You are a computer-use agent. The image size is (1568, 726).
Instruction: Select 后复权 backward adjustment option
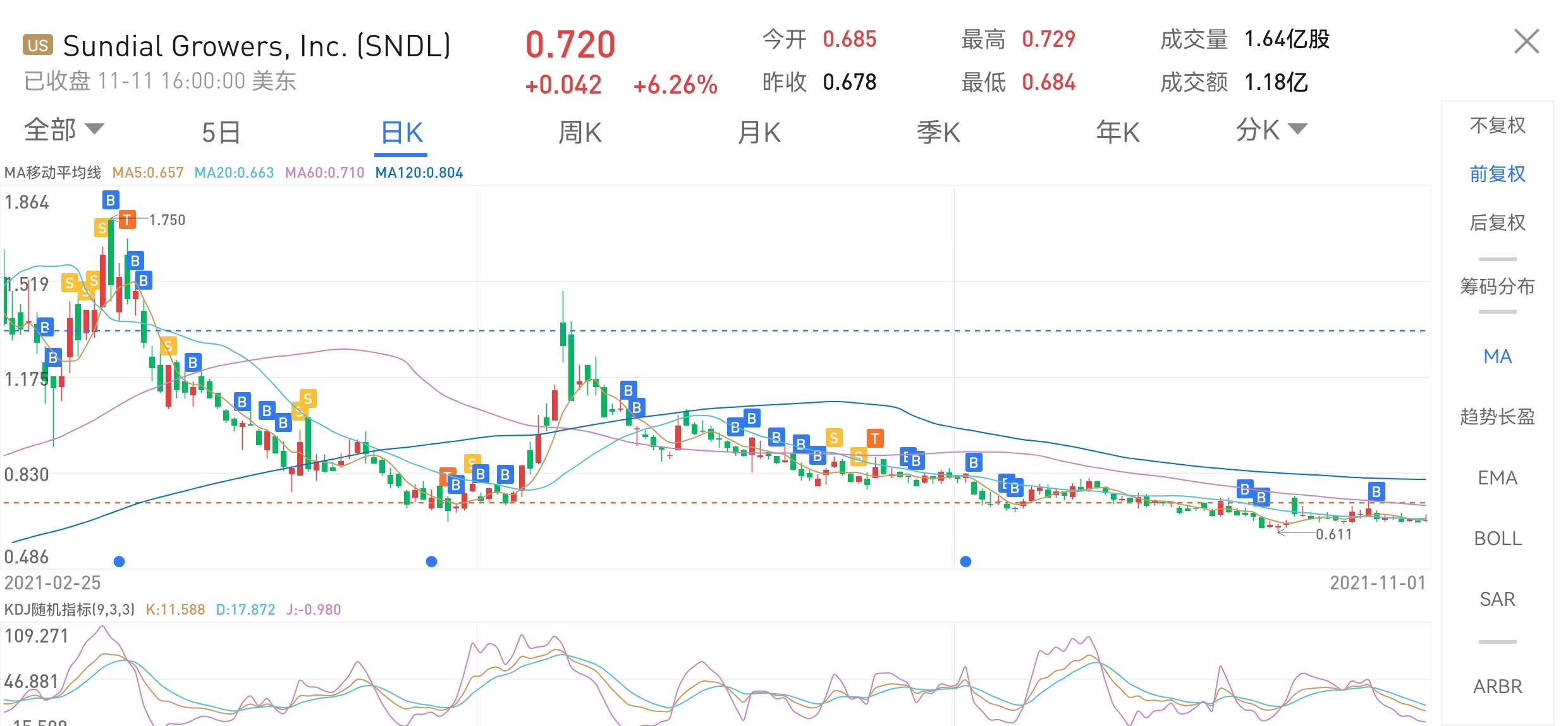pos(1497,222)
